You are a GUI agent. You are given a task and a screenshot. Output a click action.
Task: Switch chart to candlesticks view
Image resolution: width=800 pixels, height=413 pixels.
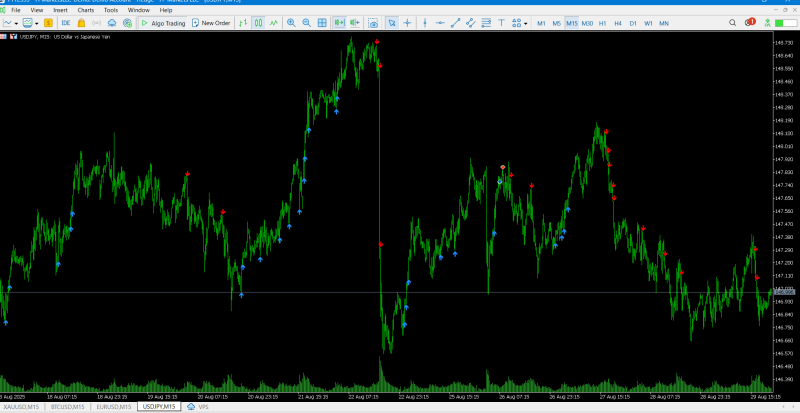point(258,23)
